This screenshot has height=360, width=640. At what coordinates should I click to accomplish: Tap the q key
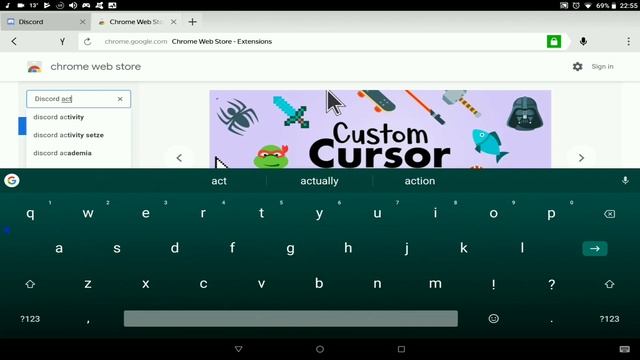(30, 213)
